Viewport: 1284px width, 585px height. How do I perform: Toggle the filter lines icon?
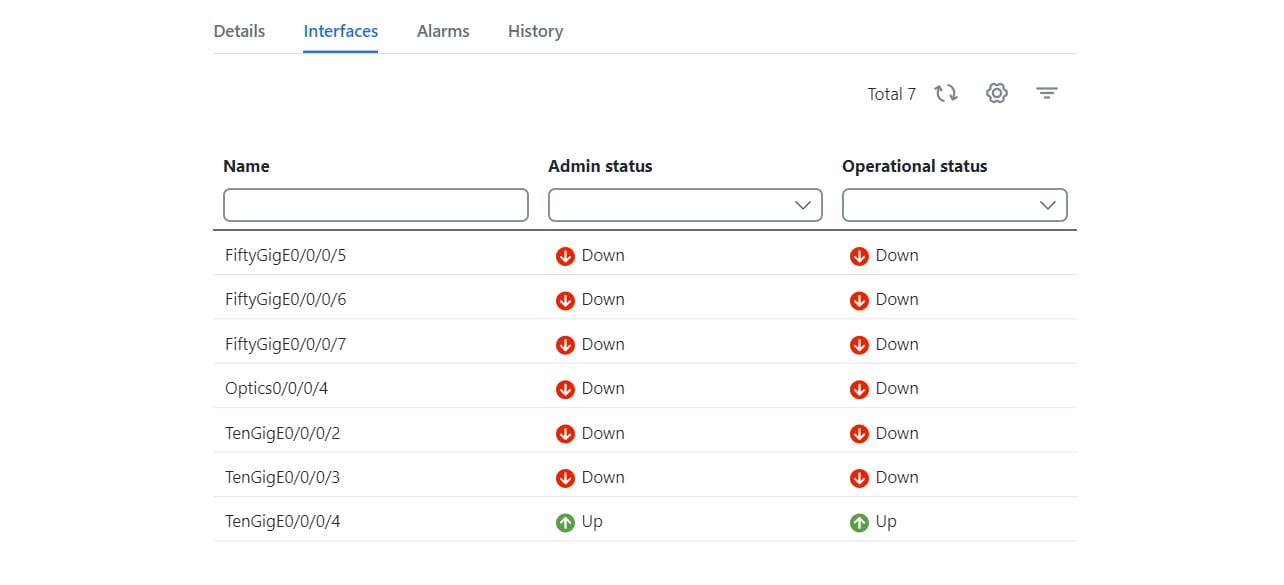pyautogui.click(x=1046, y=93)
